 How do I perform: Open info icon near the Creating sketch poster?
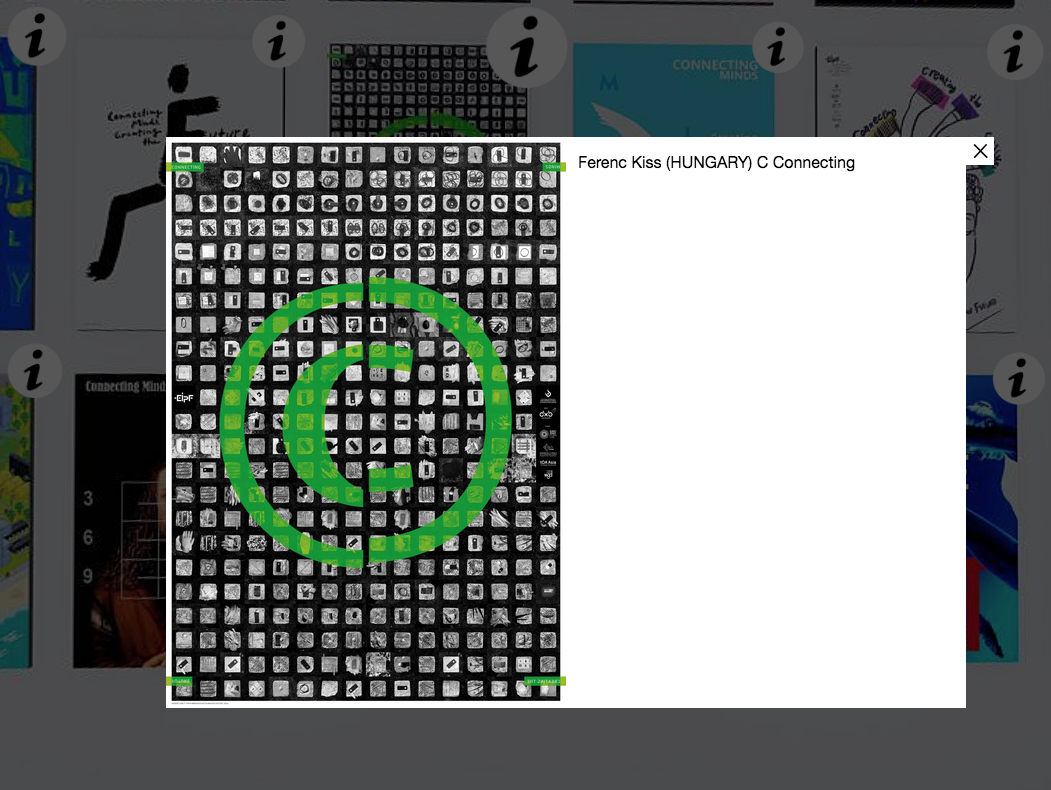(x=1014, y=52)
